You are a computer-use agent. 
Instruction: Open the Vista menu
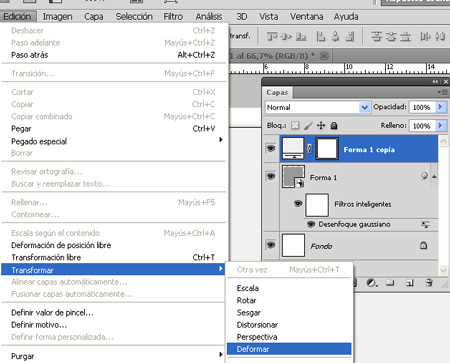point(269,17)
